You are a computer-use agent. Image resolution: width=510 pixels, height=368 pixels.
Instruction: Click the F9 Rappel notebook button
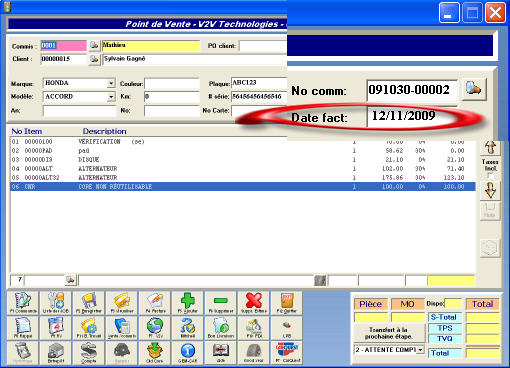[x=23, y=328]
